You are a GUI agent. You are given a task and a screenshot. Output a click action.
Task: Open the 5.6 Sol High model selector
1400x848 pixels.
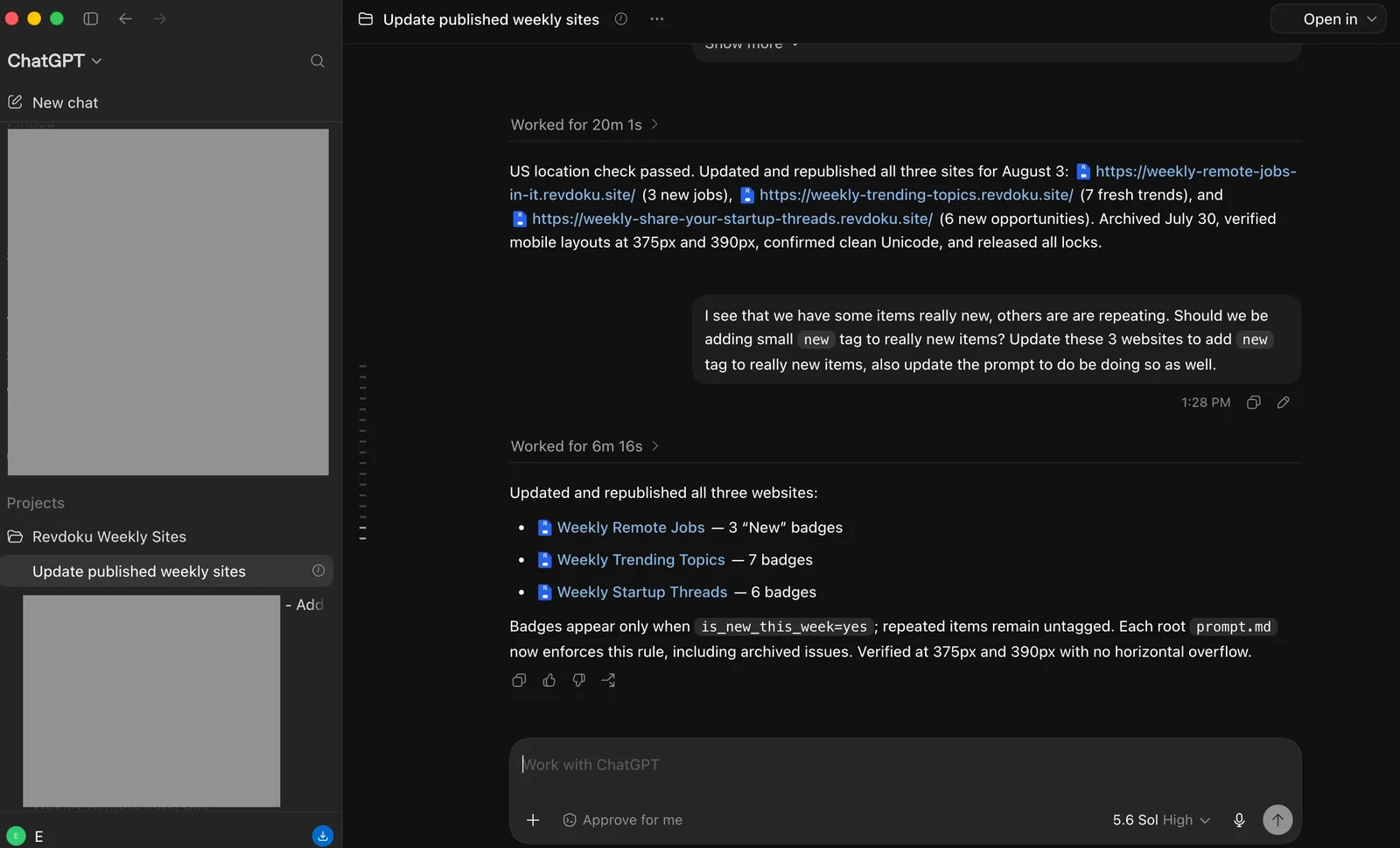pyautogui.click(x=1161, y=820)
